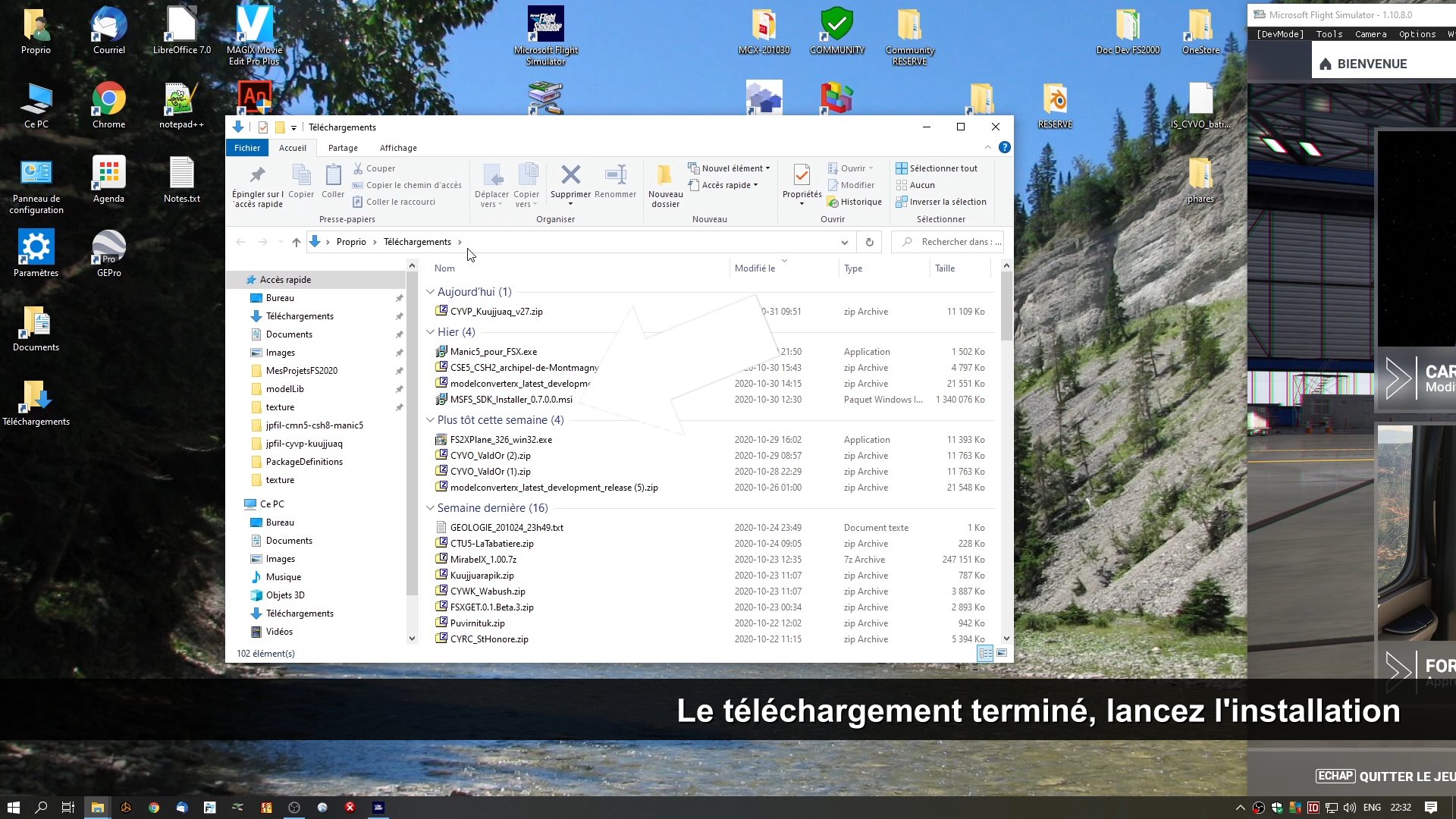1456x819 pixels.
Task: Click the Épingler sur l'accès rapide pin icon
Action: [258, 176]
